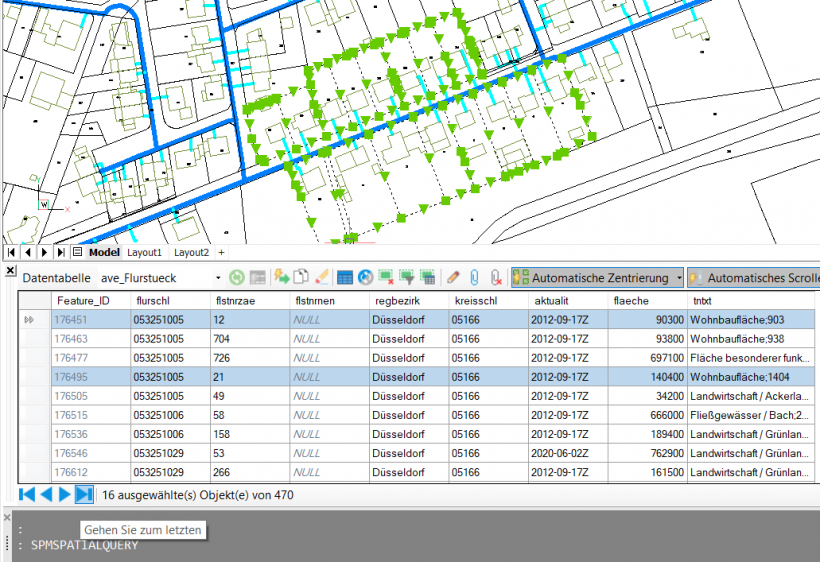Open the Datentabelle ave_Flurstueck dropdown
Screen dimensions: 820x562
point(217,277)
